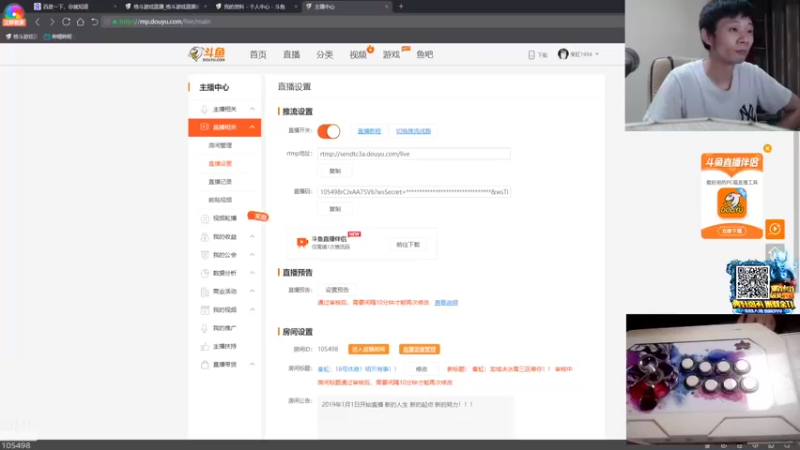
Task: Expand the 直播带货 chevron
Action: (x=252, y=365)
